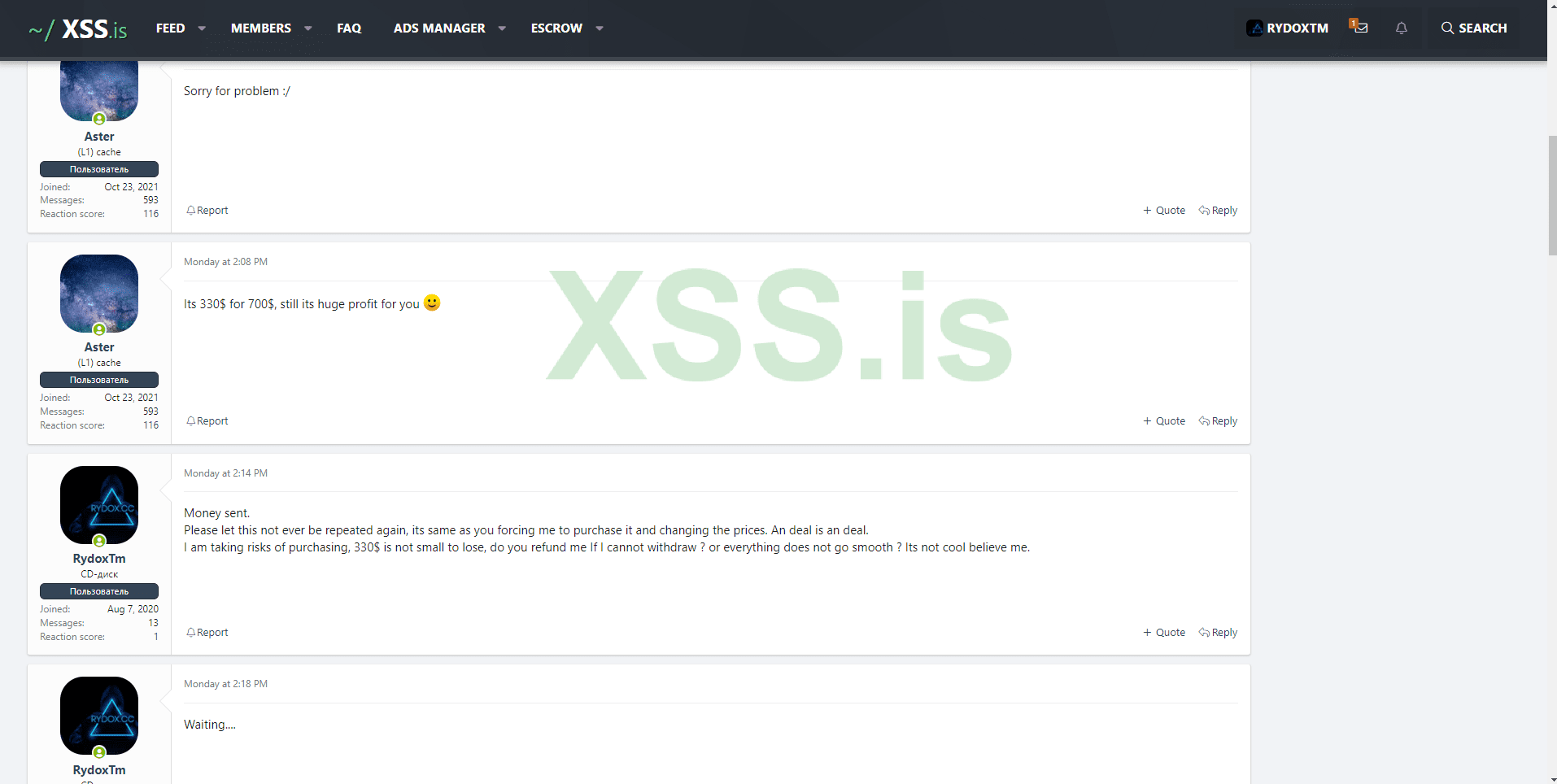1557x784 pixels.
Task: Click RydoxTm's message count "13"
Action: [x=153, y=623]
